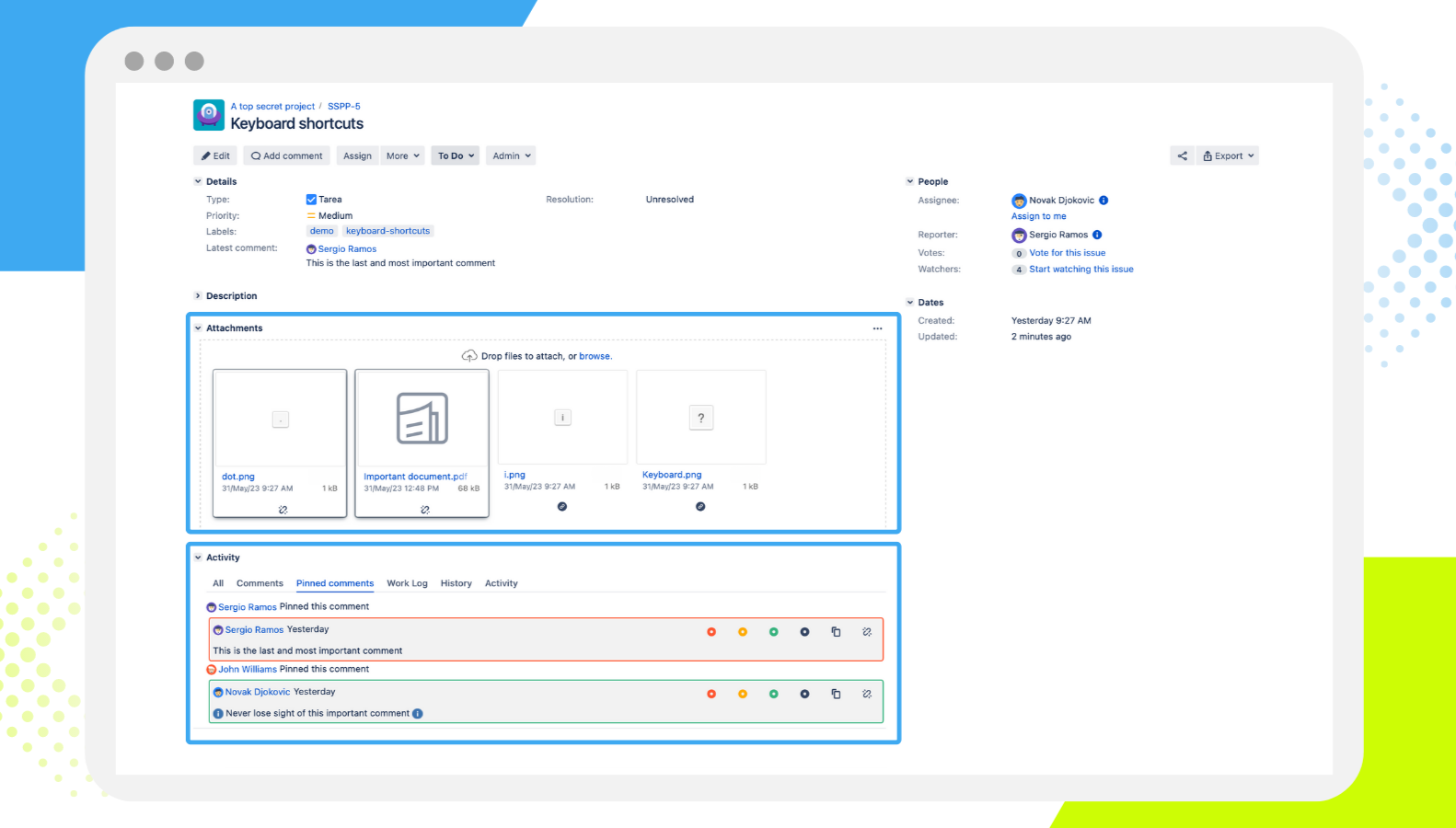Click the Add comment button

pyautogui.click(x=286, y=156)
